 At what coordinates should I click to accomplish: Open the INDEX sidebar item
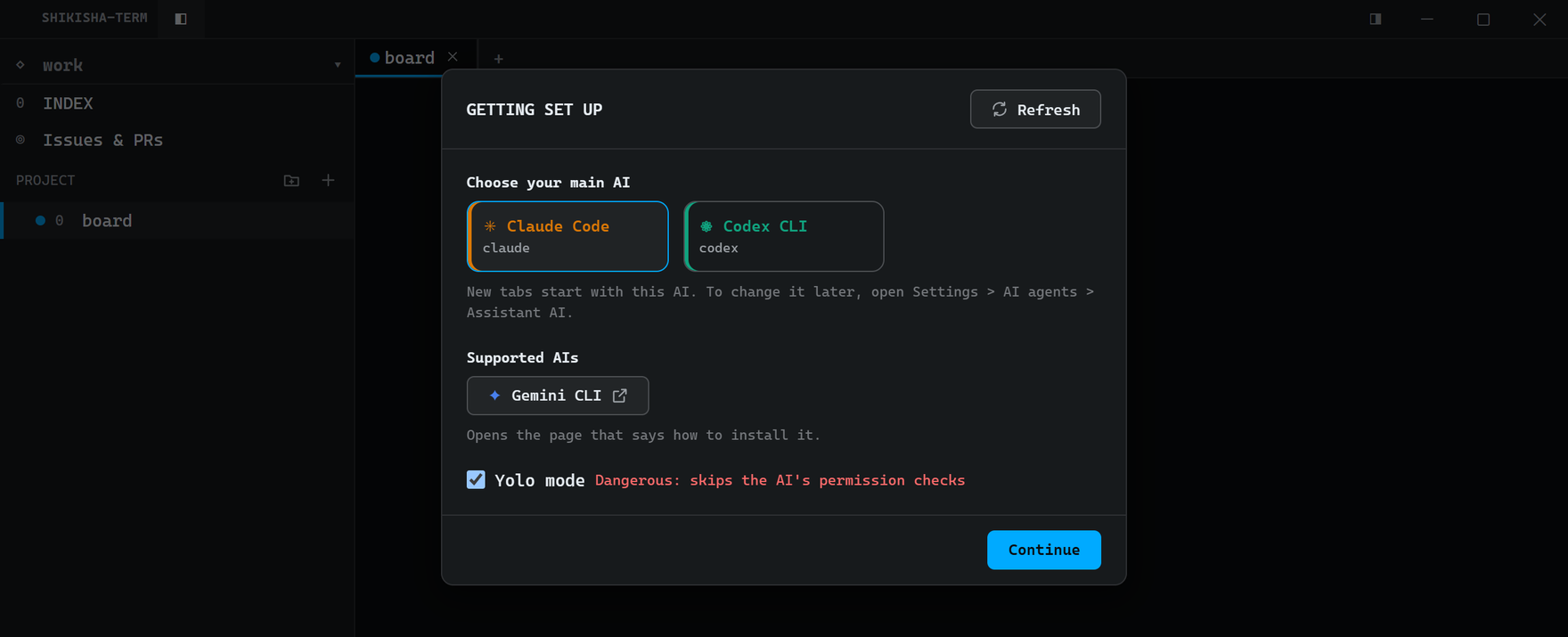(177, 103)
